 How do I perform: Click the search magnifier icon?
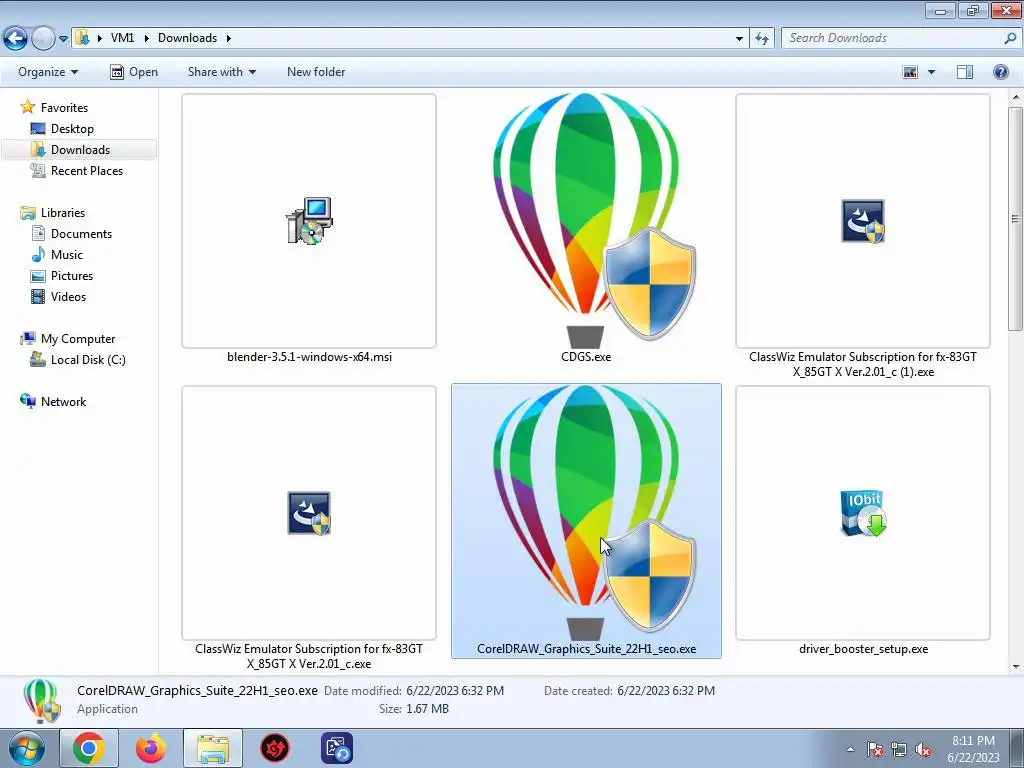click(x=1010, y=38)
